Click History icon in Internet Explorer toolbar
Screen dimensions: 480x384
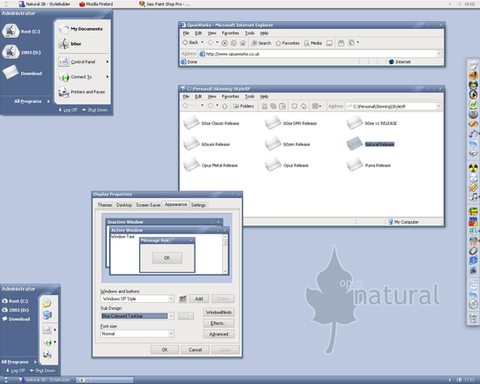[329, 43]
